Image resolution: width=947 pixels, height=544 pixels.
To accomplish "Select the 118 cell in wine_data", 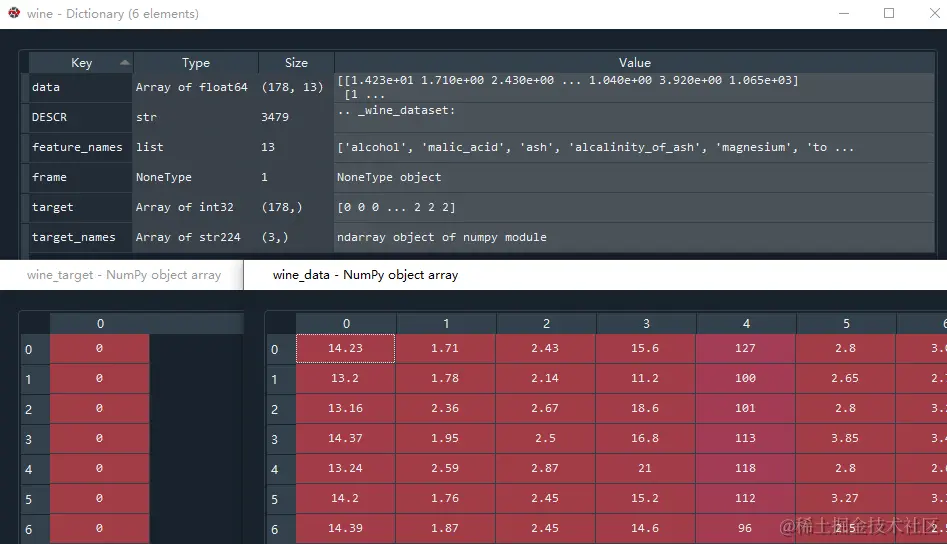I will click(x=745, y=469).
